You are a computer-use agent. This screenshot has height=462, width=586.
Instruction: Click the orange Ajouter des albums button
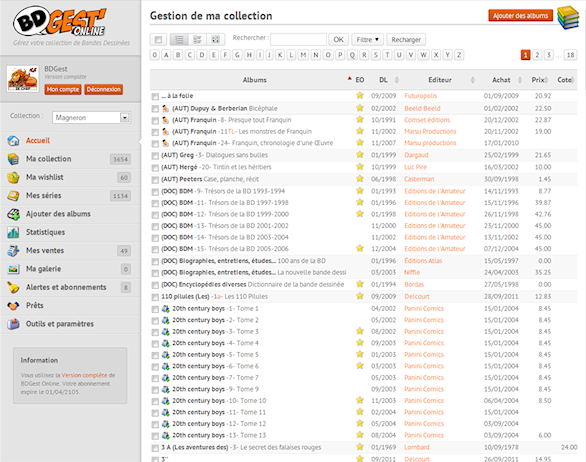click(x=520, y=15)
